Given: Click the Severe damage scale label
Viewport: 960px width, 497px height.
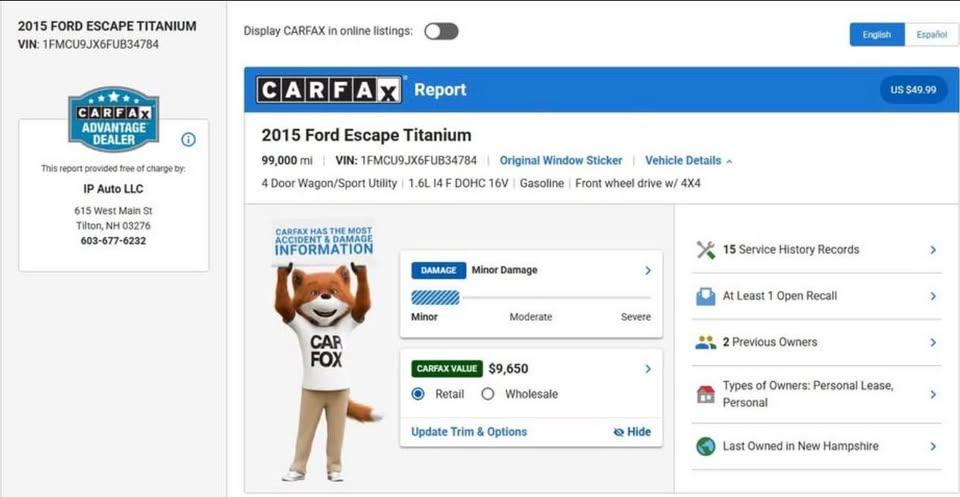Looking at the screenshot, I should point(636,317).
